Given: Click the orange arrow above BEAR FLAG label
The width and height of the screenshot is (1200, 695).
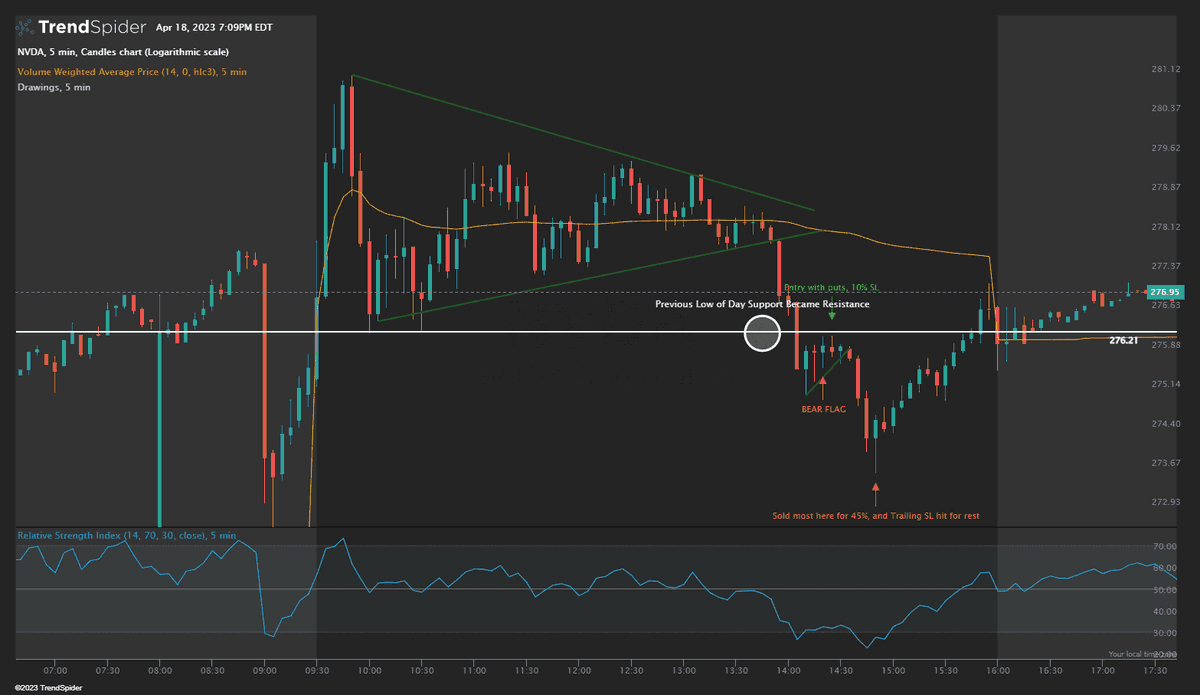Looking at the screenshot, I should click(x=823, y=381).
